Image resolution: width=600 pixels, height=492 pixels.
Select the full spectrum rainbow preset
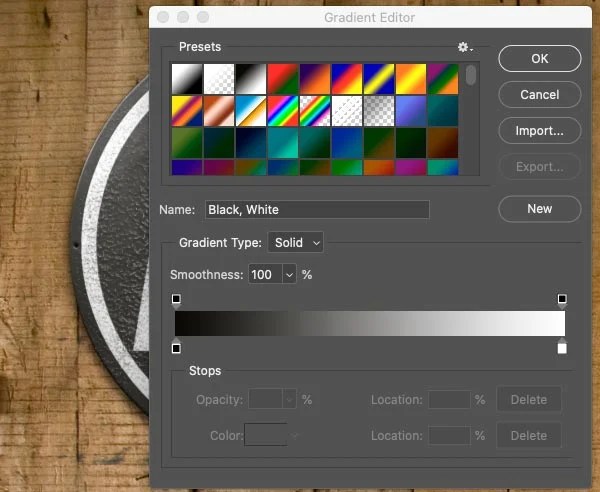coord(283,111)
